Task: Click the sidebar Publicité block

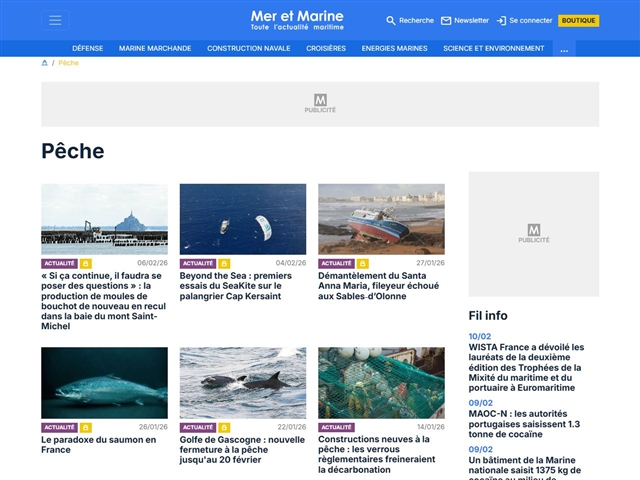Action: tap(533, 234)
